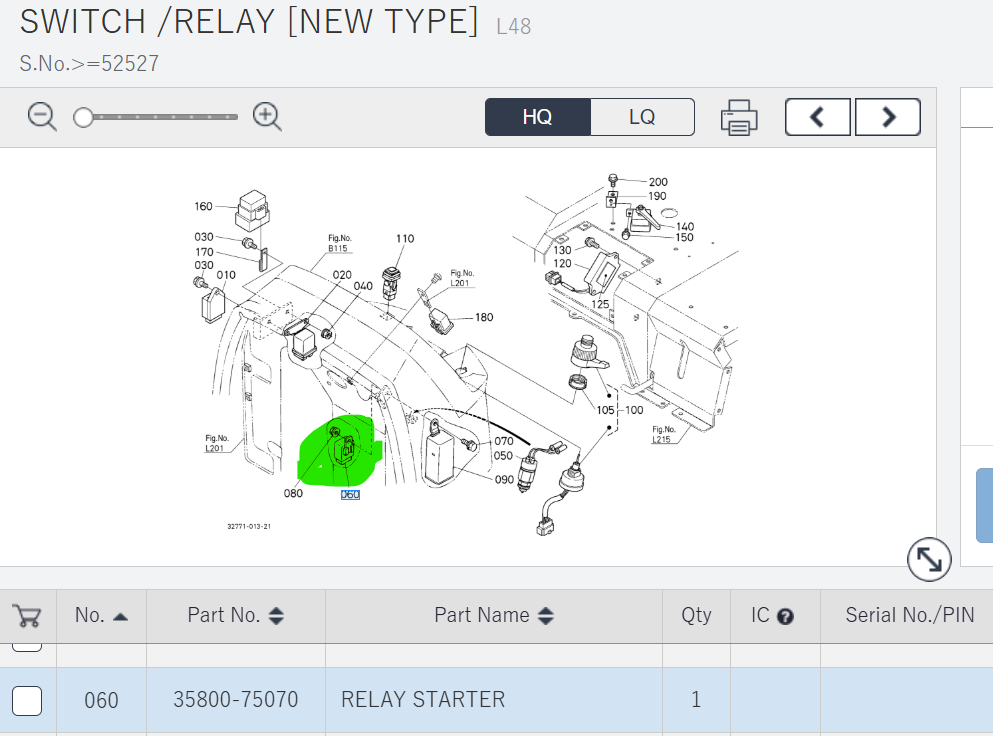Print the parts diagram
The width and height of the screenshot is (993, 736).
739,117
